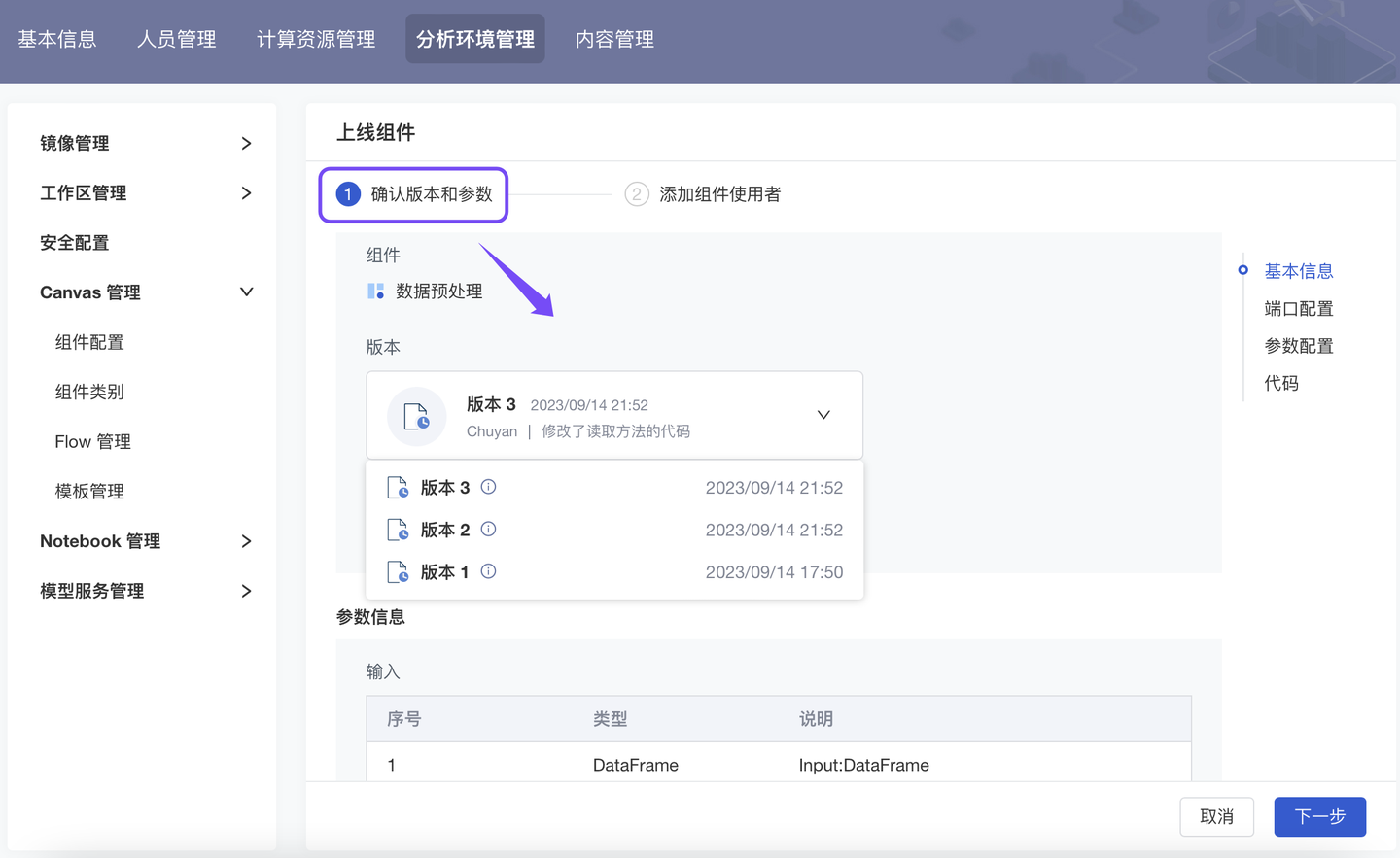Click 镜像管理 sidebar label
The height and width of the screenshot is (858, 1400).
(75, 144)
